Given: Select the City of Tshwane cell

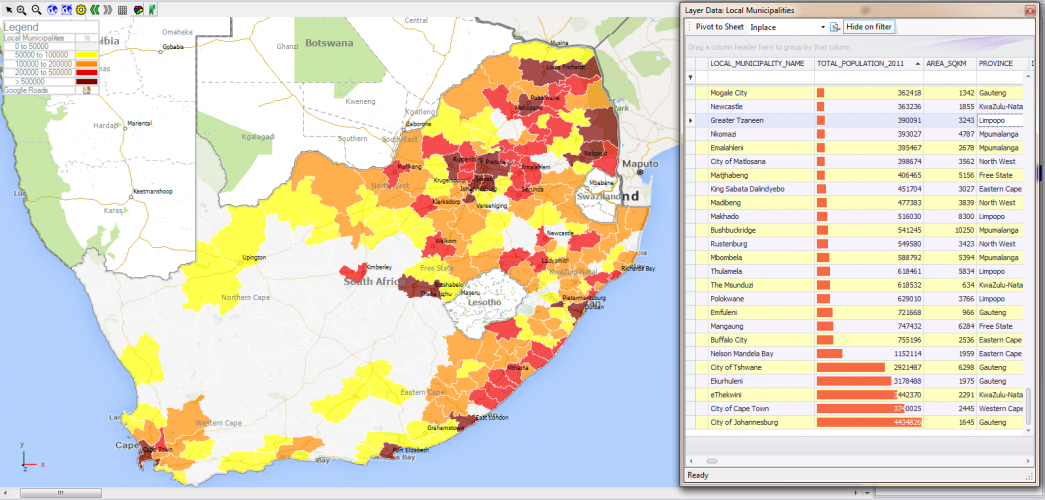Looking at the screenshot, I should 762,367.
